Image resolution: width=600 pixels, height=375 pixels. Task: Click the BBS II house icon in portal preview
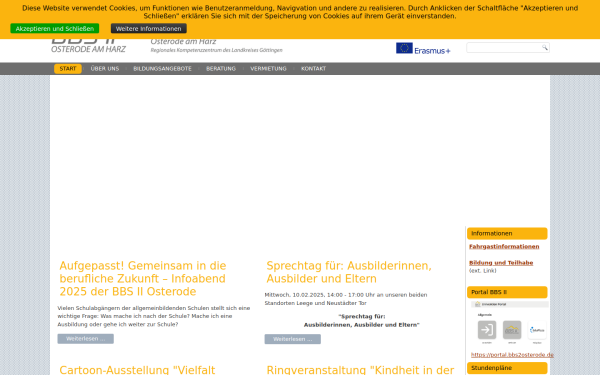coord(512,330)
